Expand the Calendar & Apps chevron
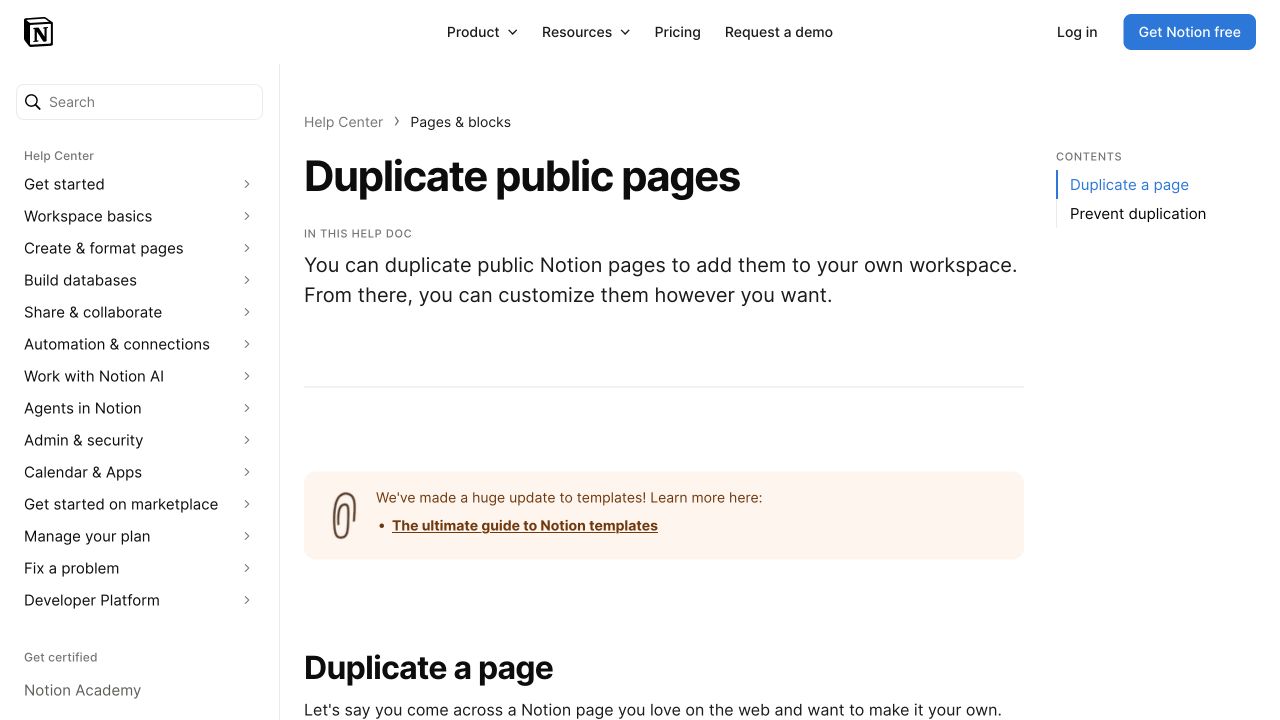Screen dimensions: 1280x720 (x=247, y=472)
